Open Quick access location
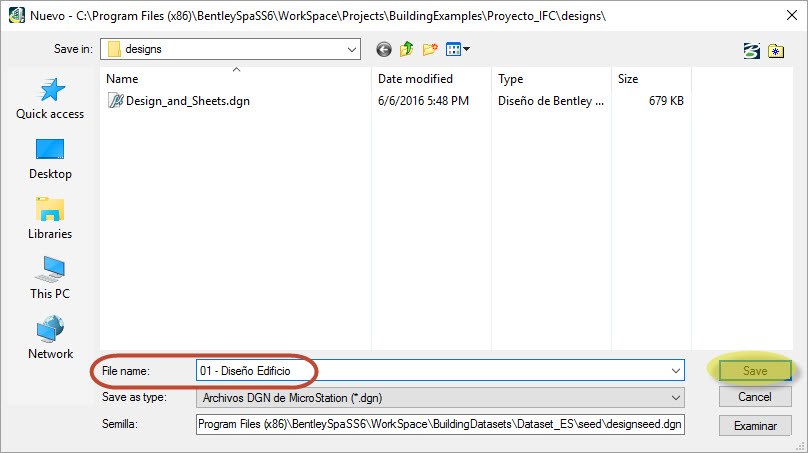 (x=50, y=99)
